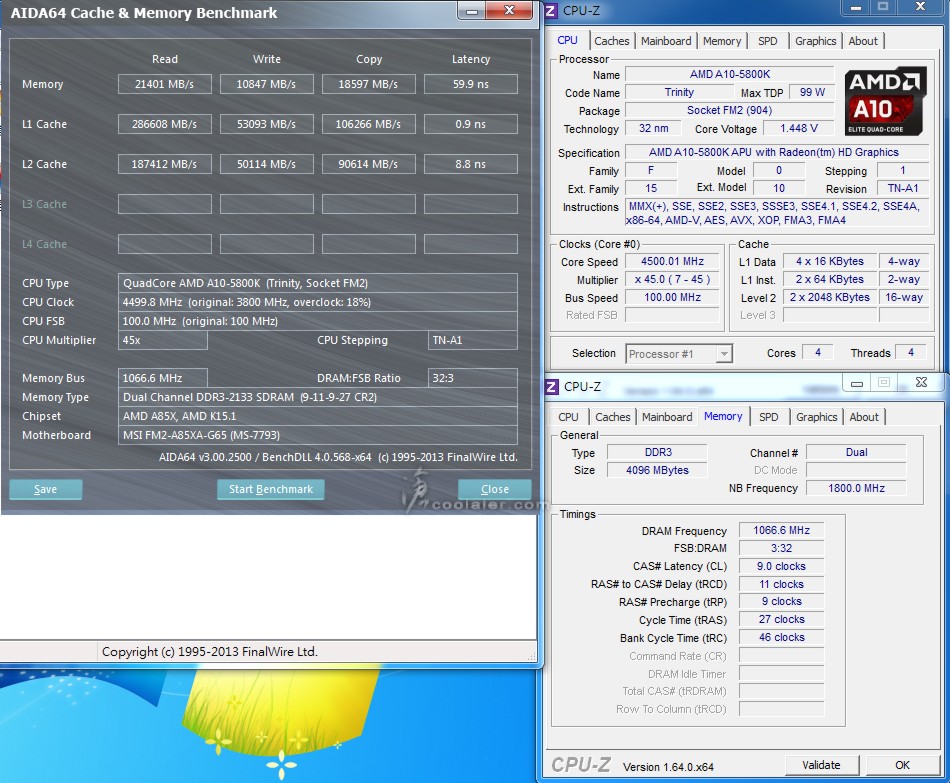The height and width of the screenshot is (783, 950).
Task: Select the active Memory tab in the lower CPU-Z window
Action: [x=723, y=416]
